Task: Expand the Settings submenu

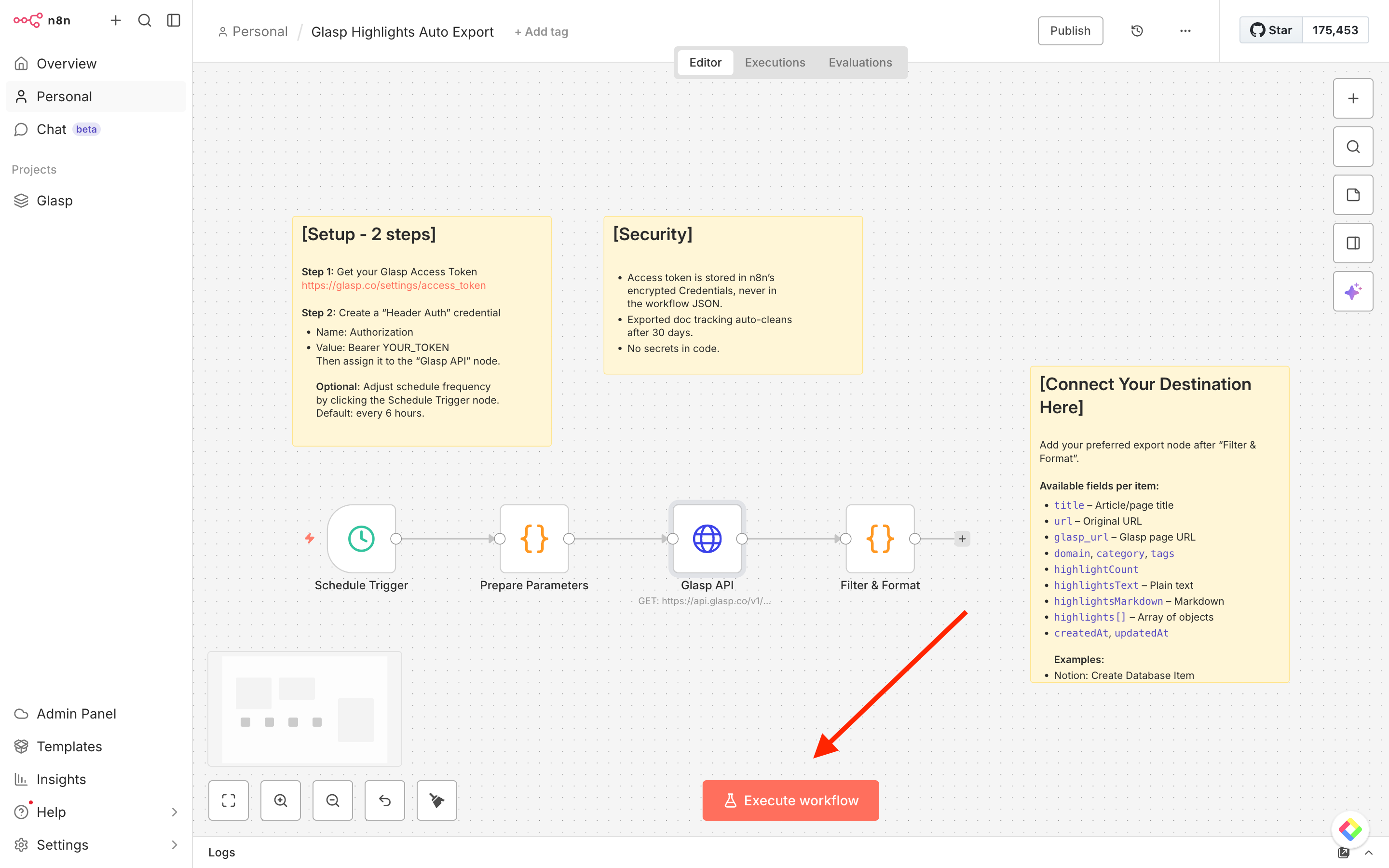Action: [x=174, y=844]
